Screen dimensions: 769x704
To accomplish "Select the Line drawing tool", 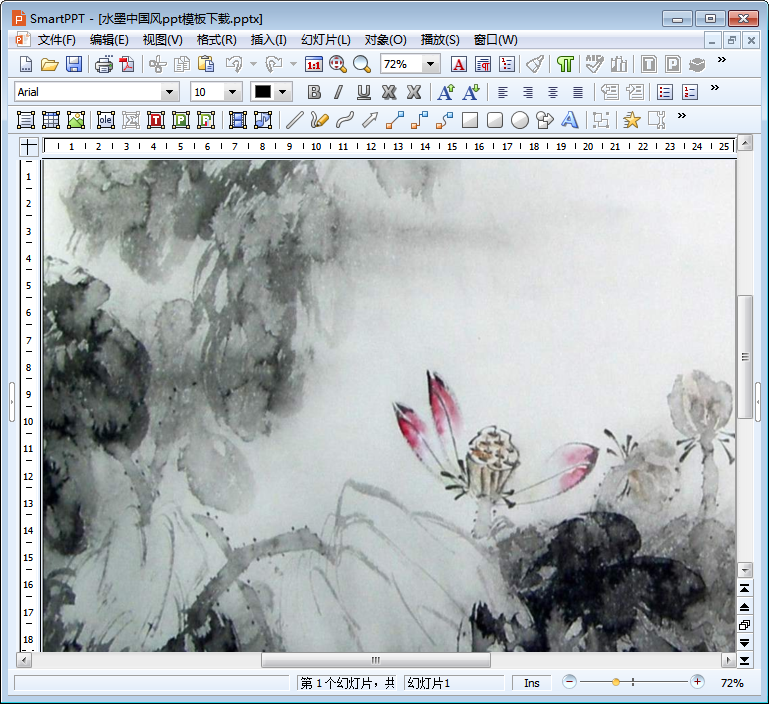I will click(x=294, y=120).
